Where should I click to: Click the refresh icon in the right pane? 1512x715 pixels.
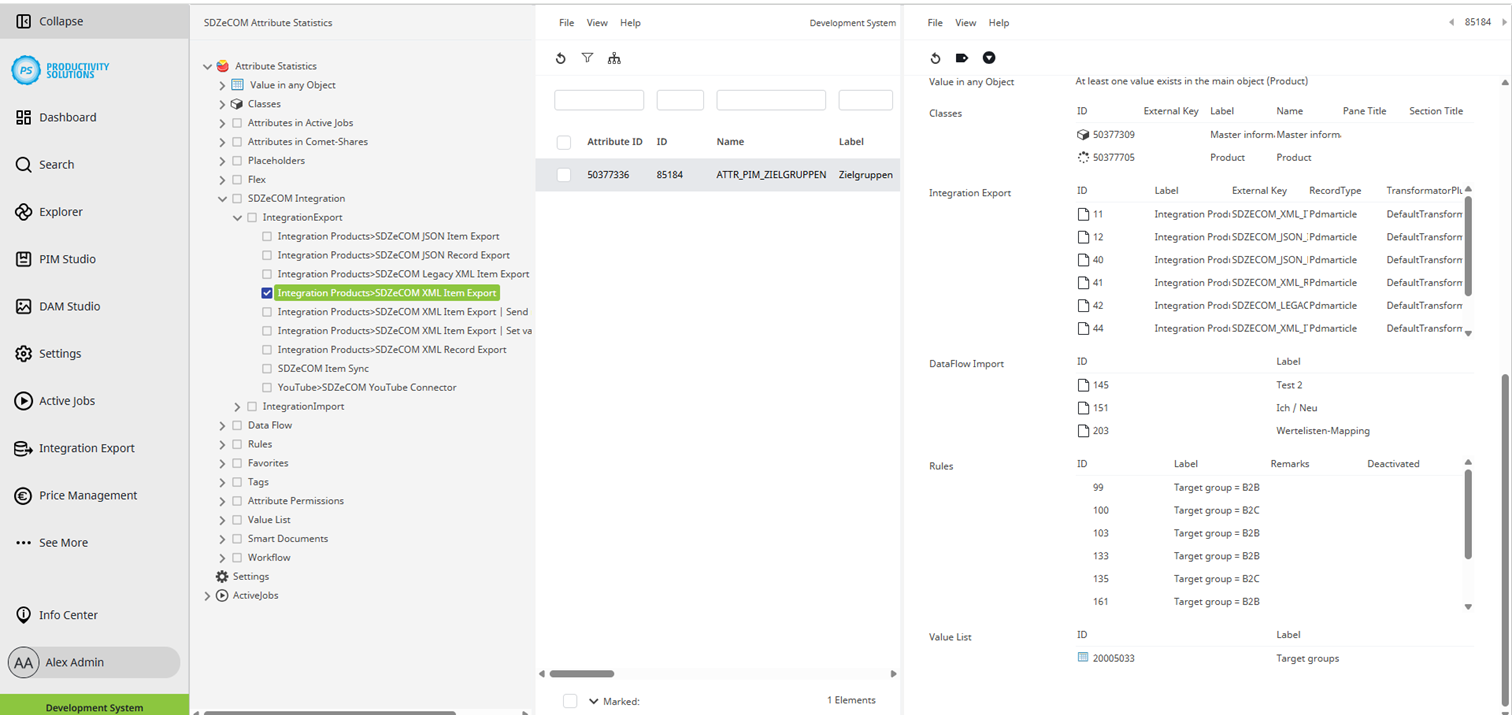pyautogui.click(x=934, y=57)
